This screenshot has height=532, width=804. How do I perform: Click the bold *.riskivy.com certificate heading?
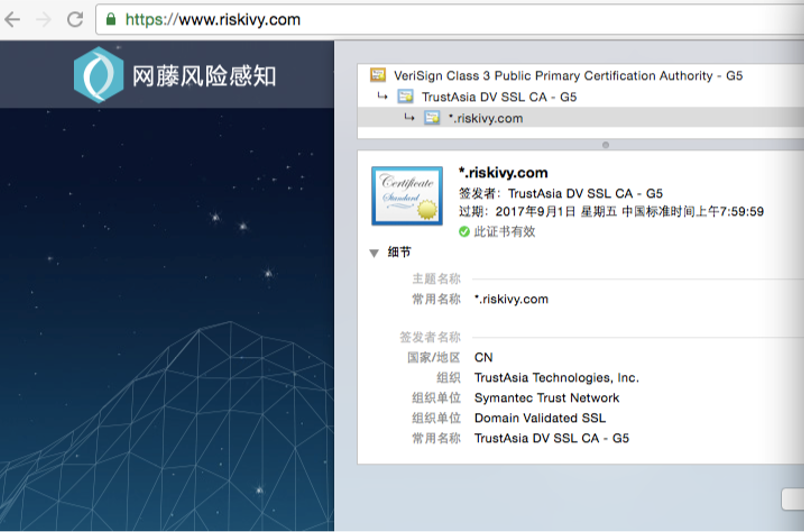pyautogui.click(x=503, y=173)
